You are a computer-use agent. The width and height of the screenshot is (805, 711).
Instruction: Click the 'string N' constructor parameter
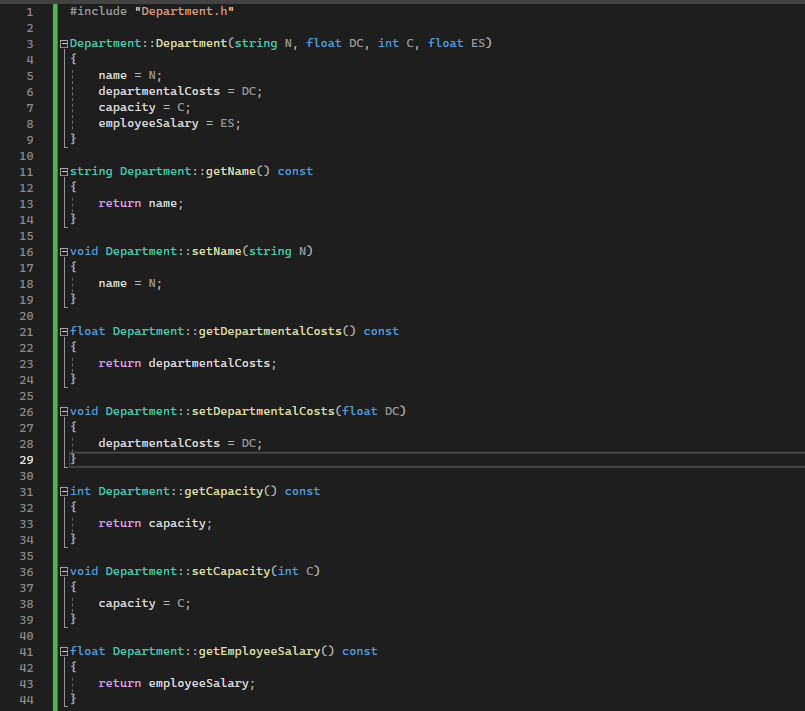point(263,44)
